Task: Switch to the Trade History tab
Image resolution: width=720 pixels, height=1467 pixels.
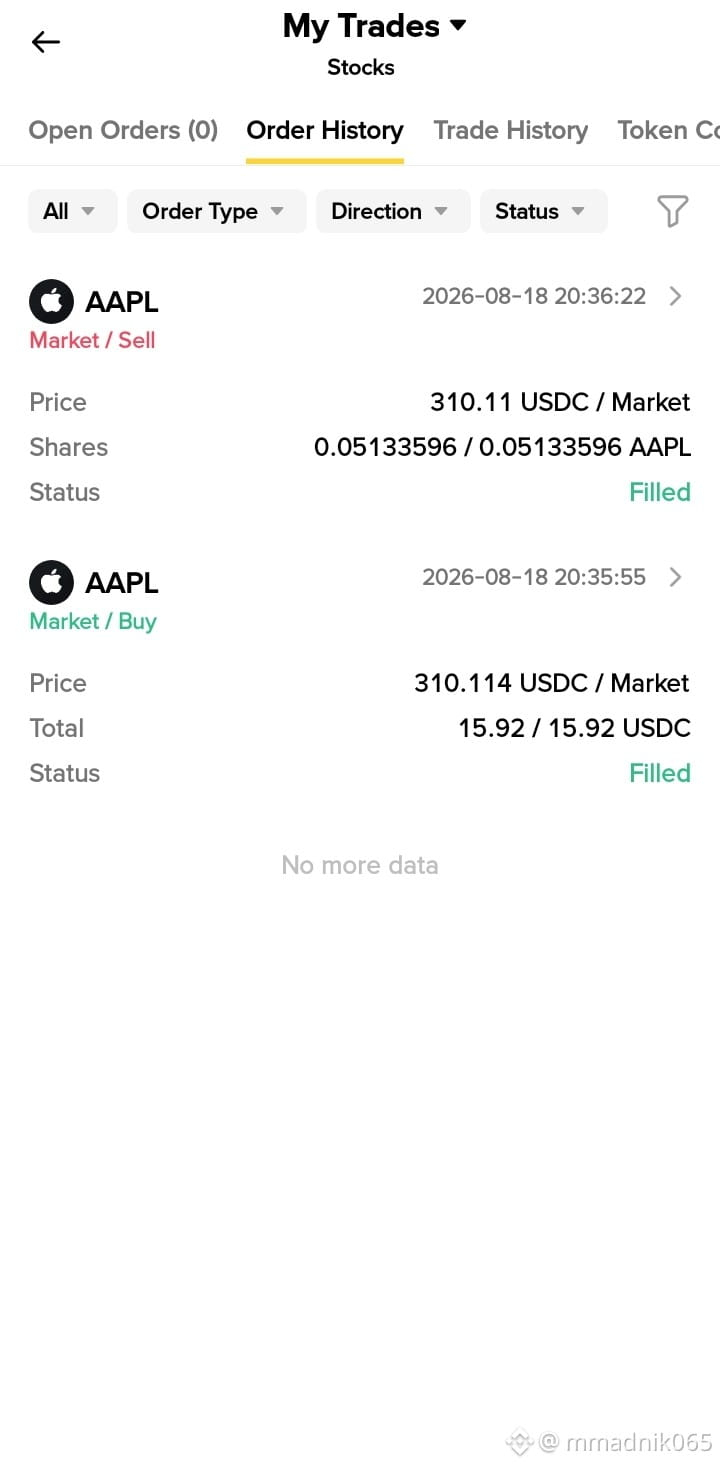Action: pyautogui.click(x=511, y=130)
